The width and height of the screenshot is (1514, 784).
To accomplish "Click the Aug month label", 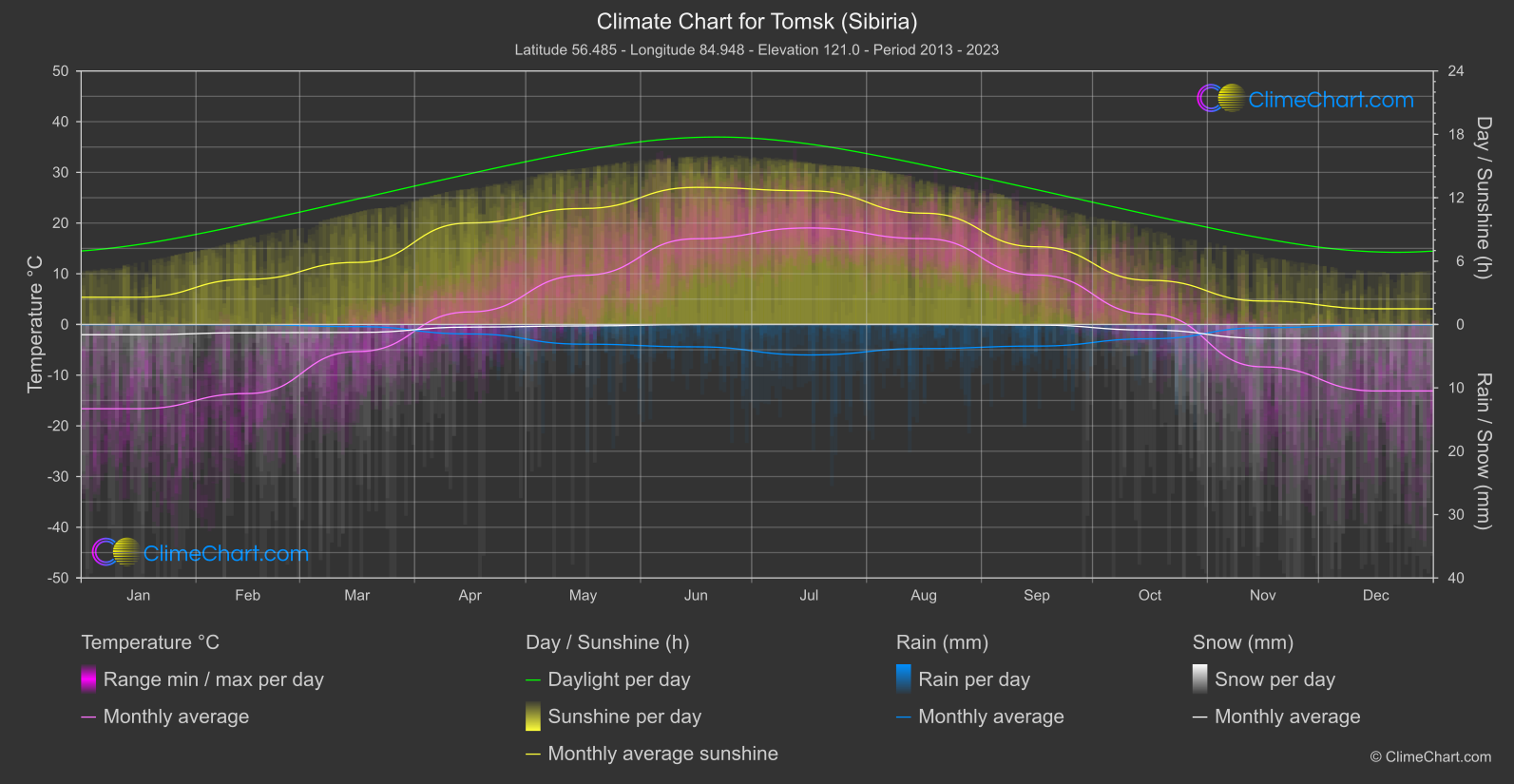I will [923, 595].
